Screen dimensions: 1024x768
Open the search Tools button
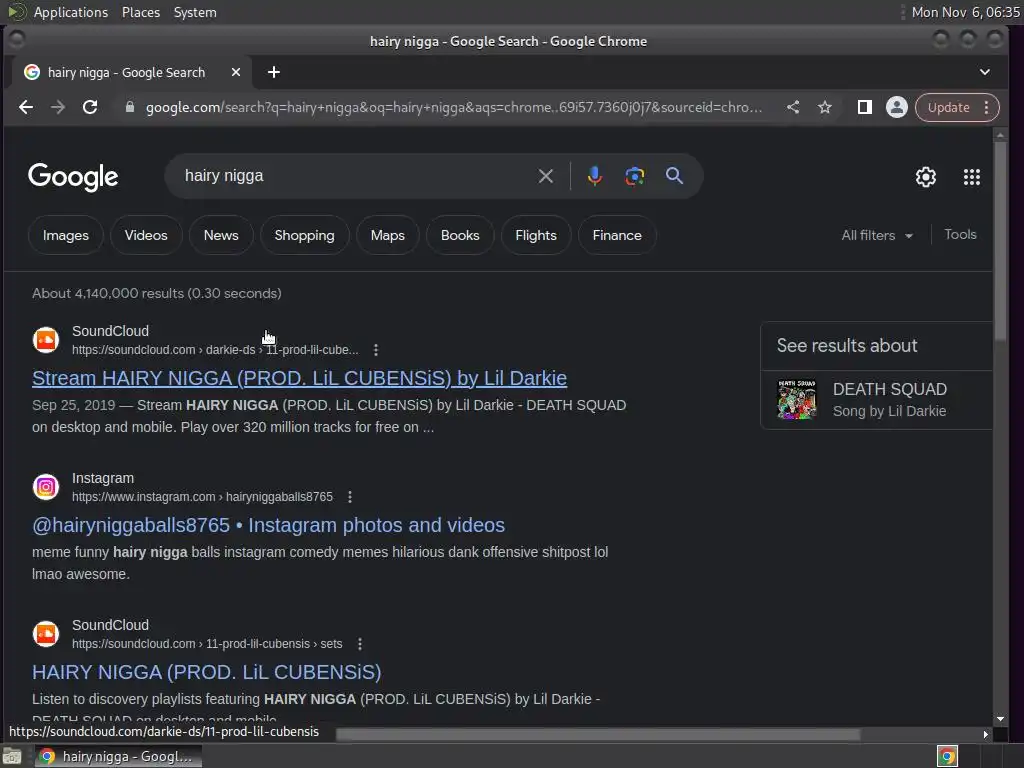pyautogui.click(x=960, y=234)
